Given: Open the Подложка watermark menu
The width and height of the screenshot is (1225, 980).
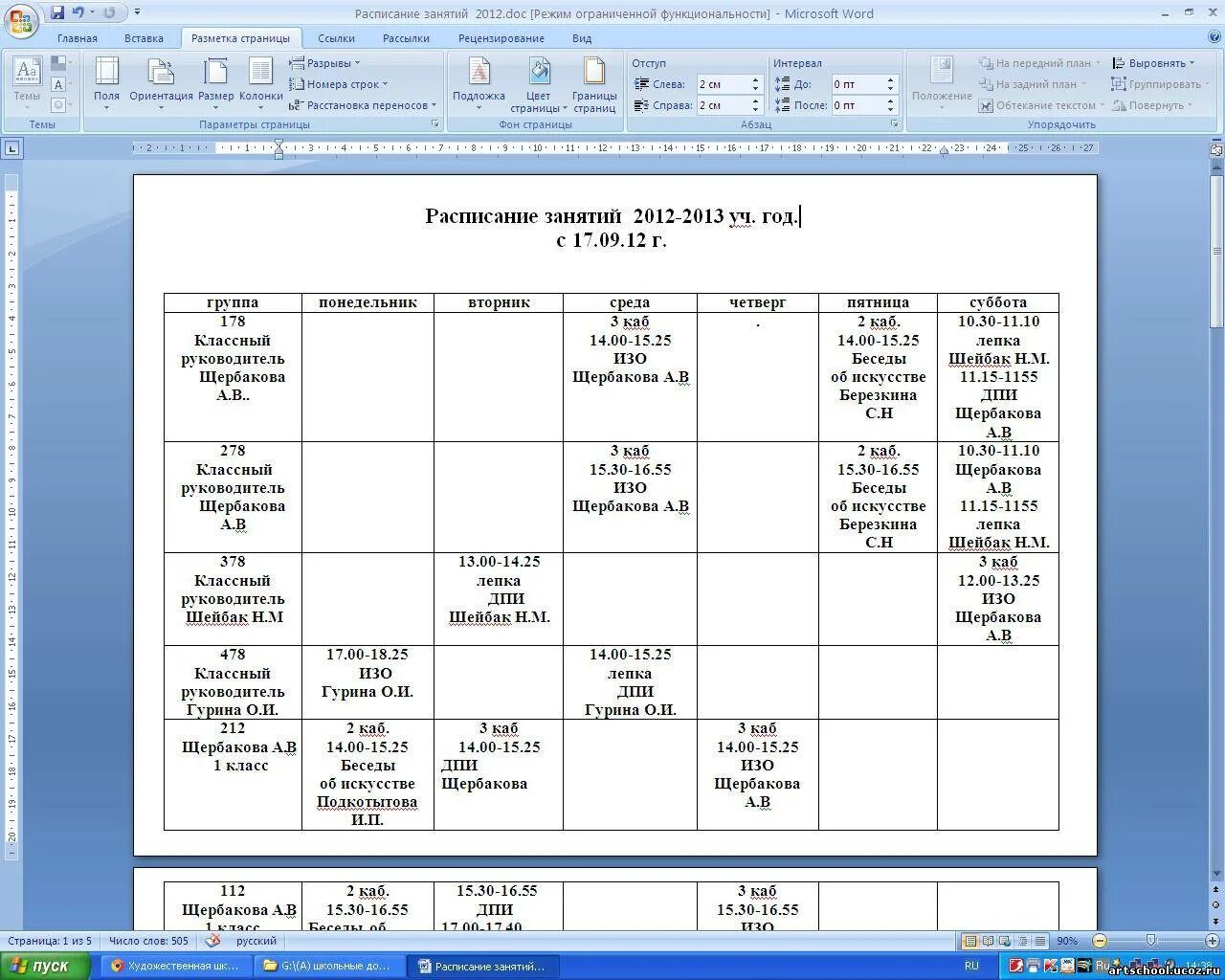Looking at the screenshot, I should point(479,83).
